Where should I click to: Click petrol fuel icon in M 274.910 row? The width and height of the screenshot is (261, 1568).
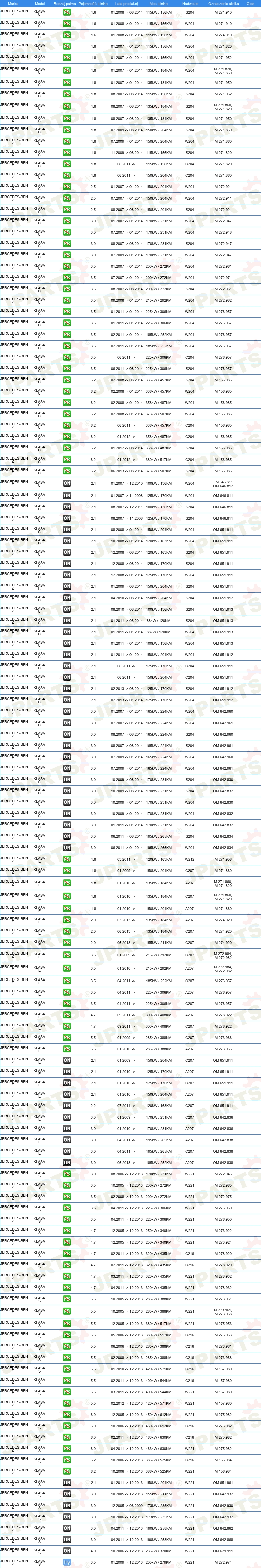(x=67, y=35)
